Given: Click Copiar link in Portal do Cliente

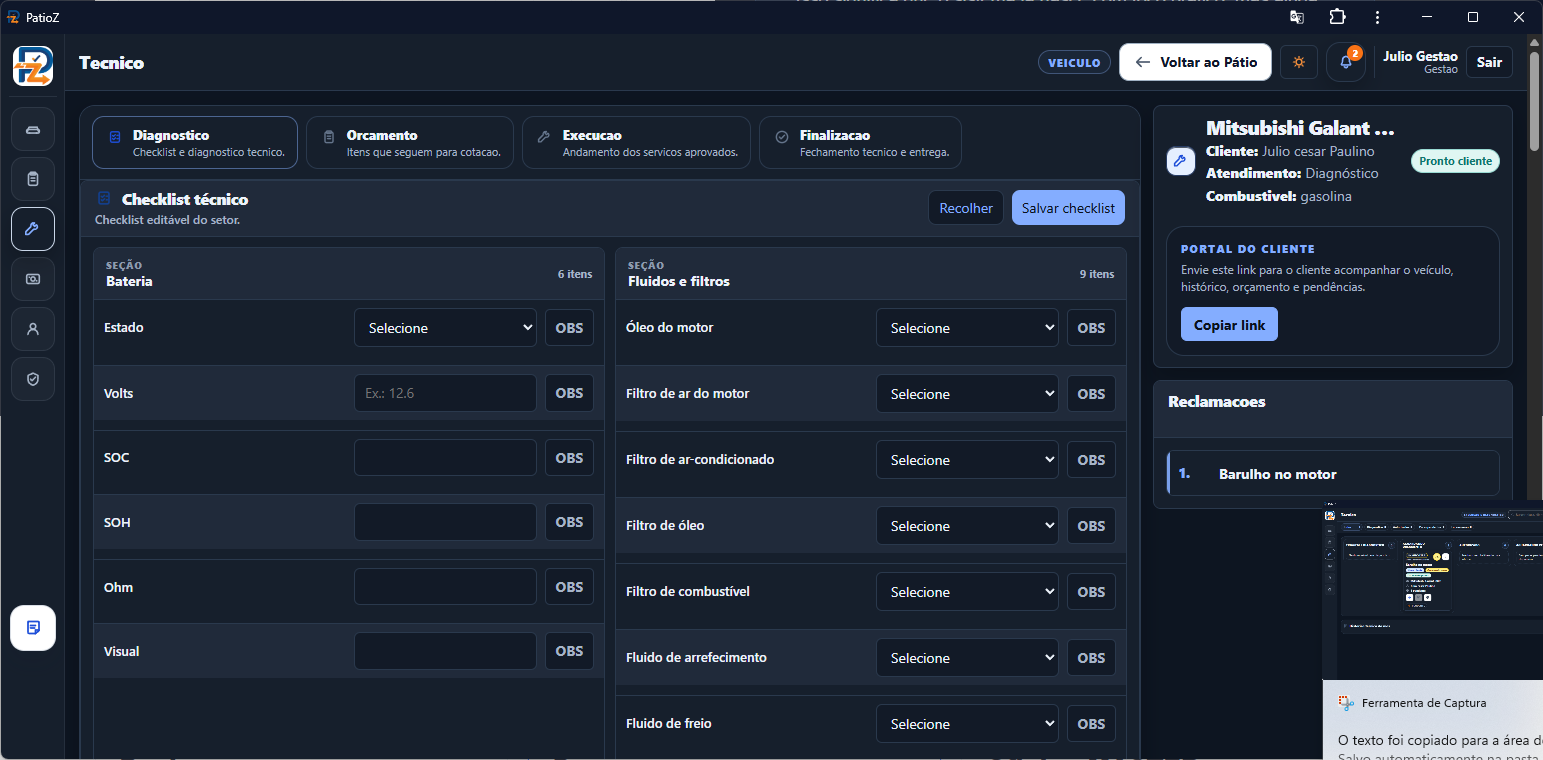Looking at the screenshot, I should (1229, 325).
